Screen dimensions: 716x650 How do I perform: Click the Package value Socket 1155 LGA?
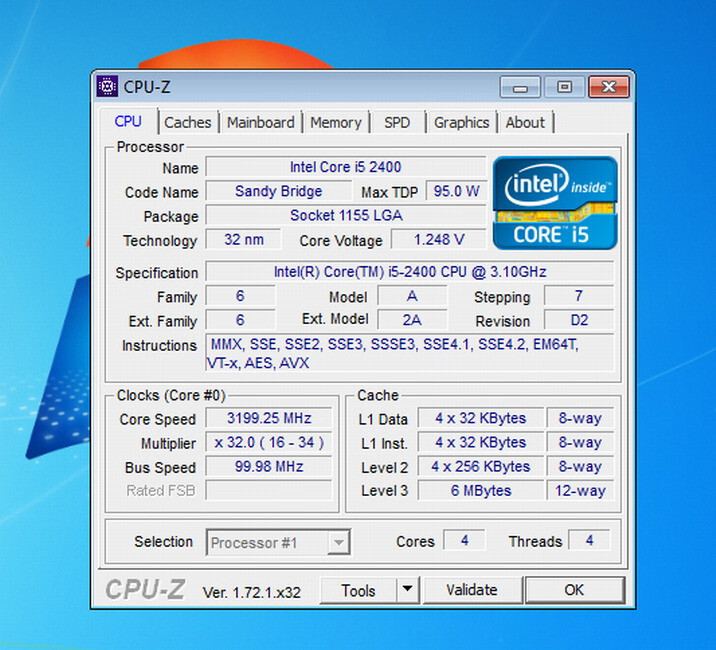(346, 215)
